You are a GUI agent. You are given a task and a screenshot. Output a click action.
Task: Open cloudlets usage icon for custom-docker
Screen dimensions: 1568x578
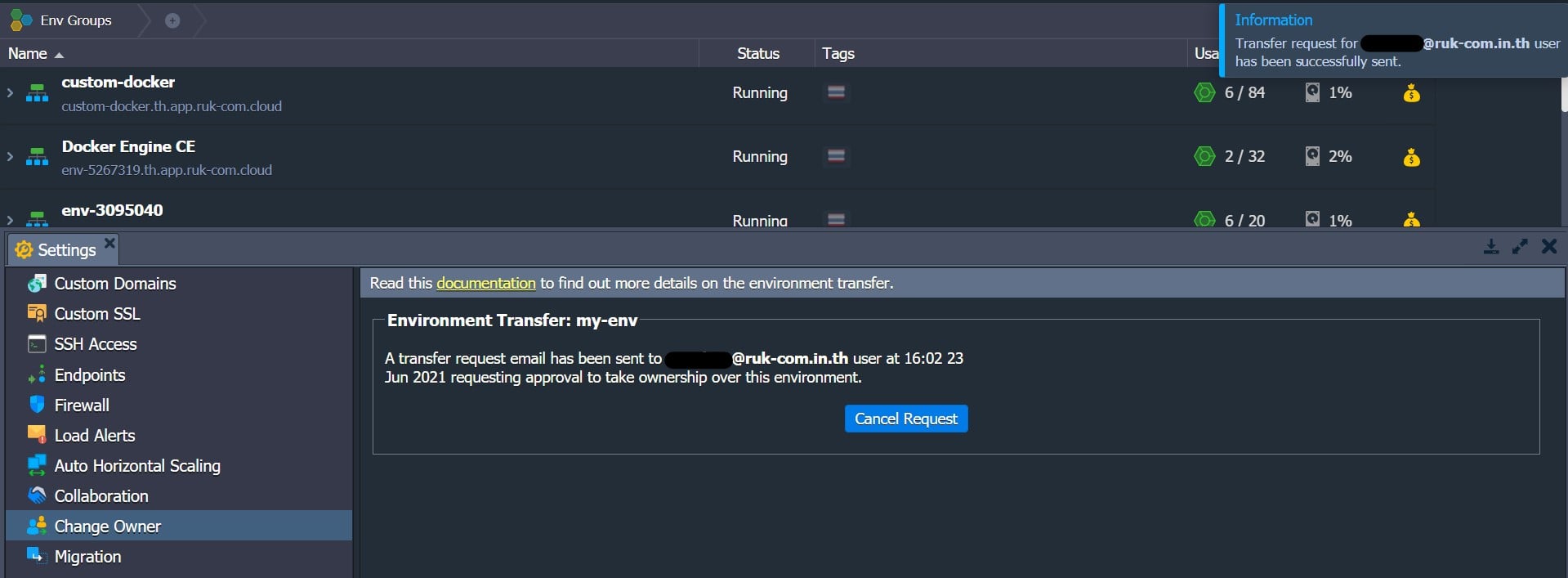point(1204,92)
